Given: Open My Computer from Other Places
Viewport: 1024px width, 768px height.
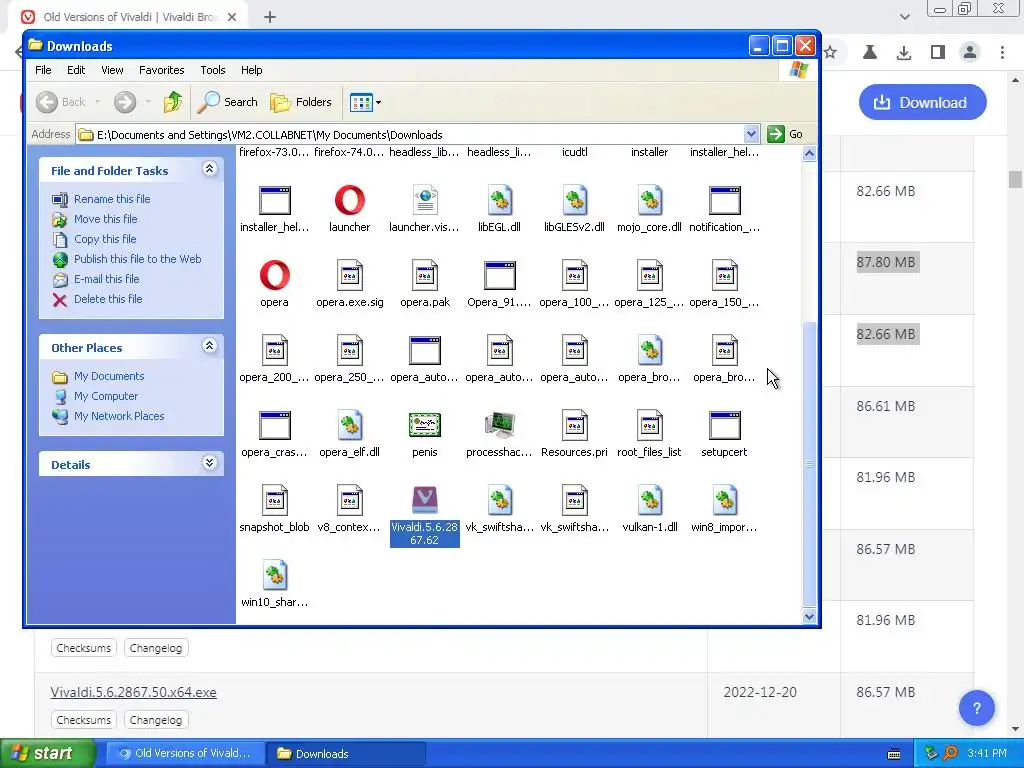Looking at the screenshot, I should (106, 396).
